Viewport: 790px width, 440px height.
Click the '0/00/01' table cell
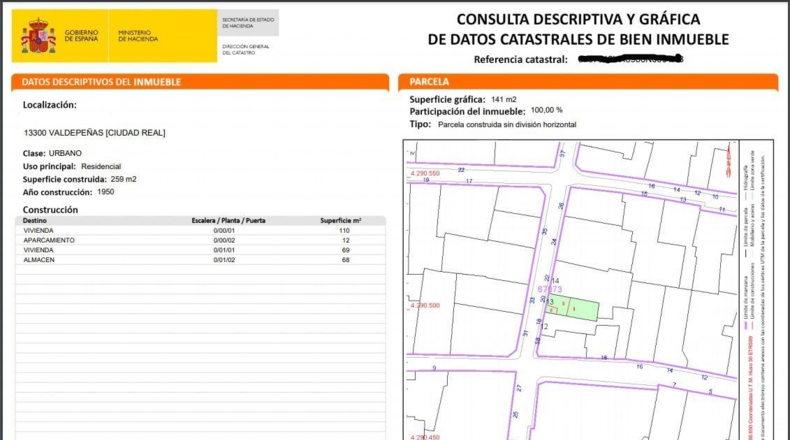[224, 231]
